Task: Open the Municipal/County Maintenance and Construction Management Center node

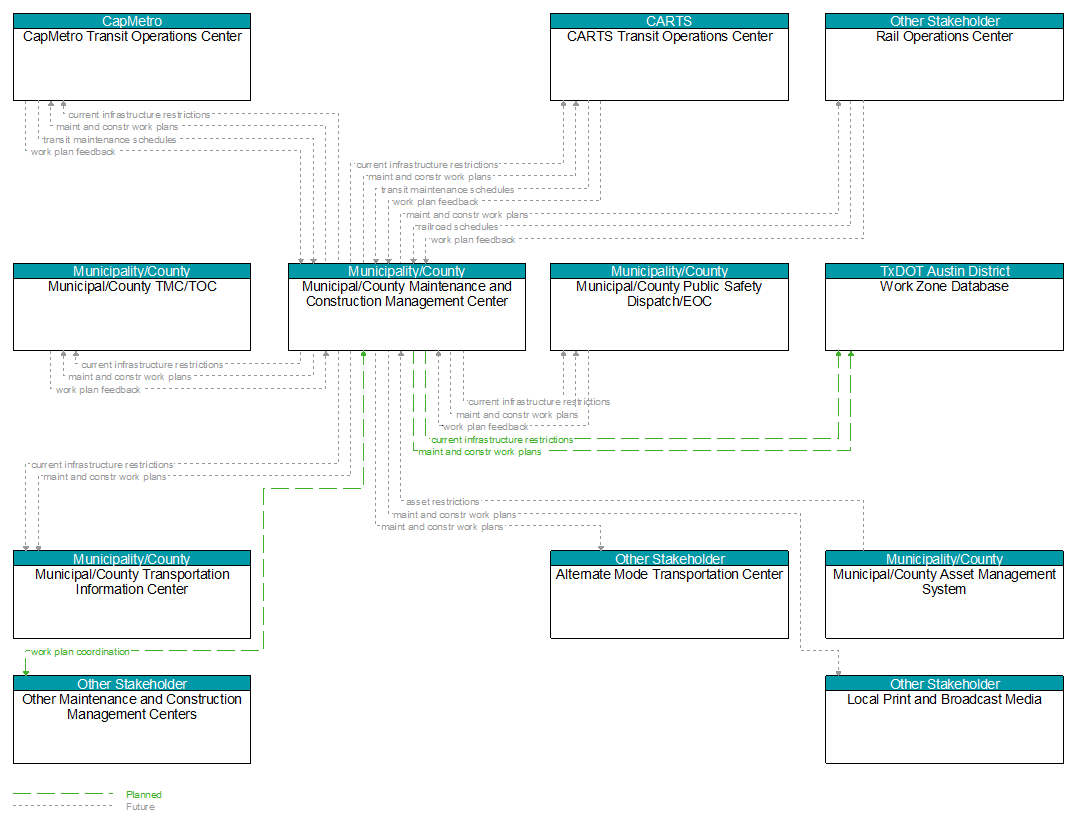Action: coord(407,307)
